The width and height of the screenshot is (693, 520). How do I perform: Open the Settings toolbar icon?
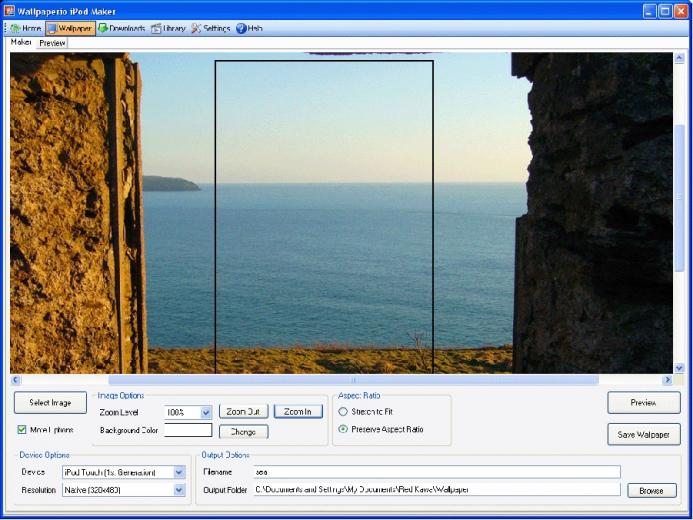(x=196, y=28)
